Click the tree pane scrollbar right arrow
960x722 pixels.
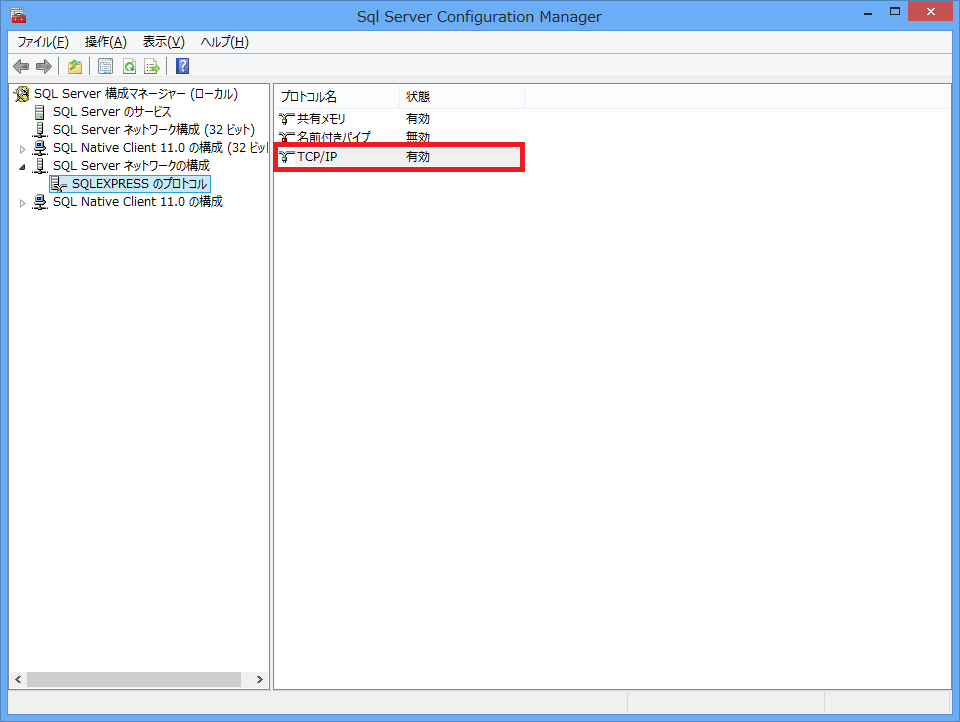click(x=260, y=679)
